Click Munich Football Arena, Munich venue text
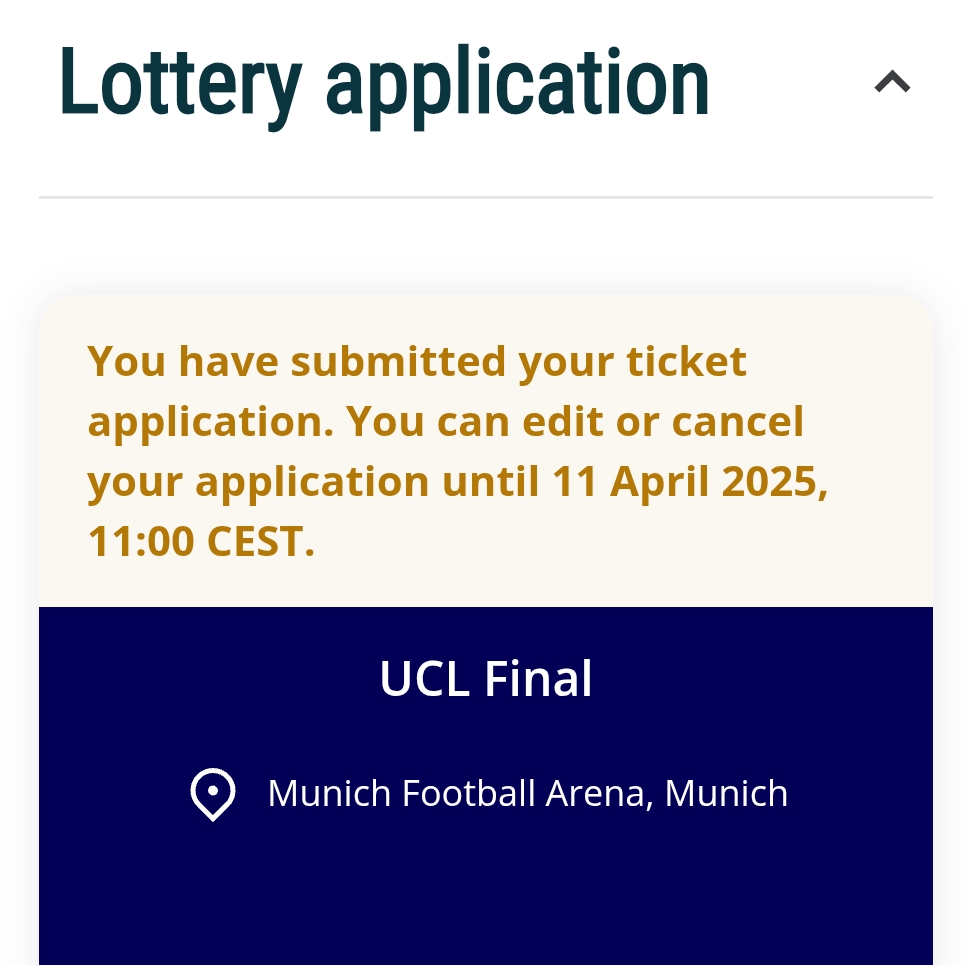The height and width of the screenshot is (965, 968). pos(528,793)
